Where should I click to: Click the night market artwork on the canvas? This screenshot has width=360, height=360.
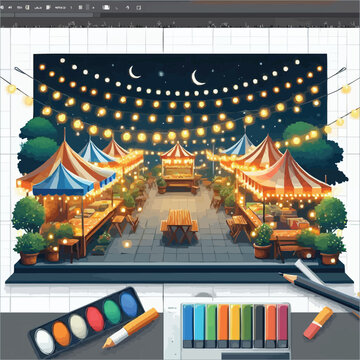click(180, 168)
